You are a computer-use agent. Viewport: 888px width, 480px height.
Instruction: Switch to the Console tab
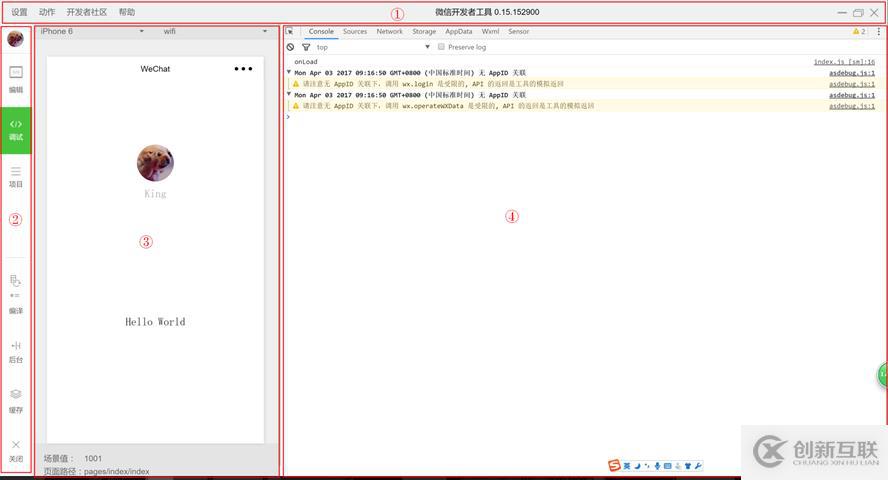click(321, 32)
